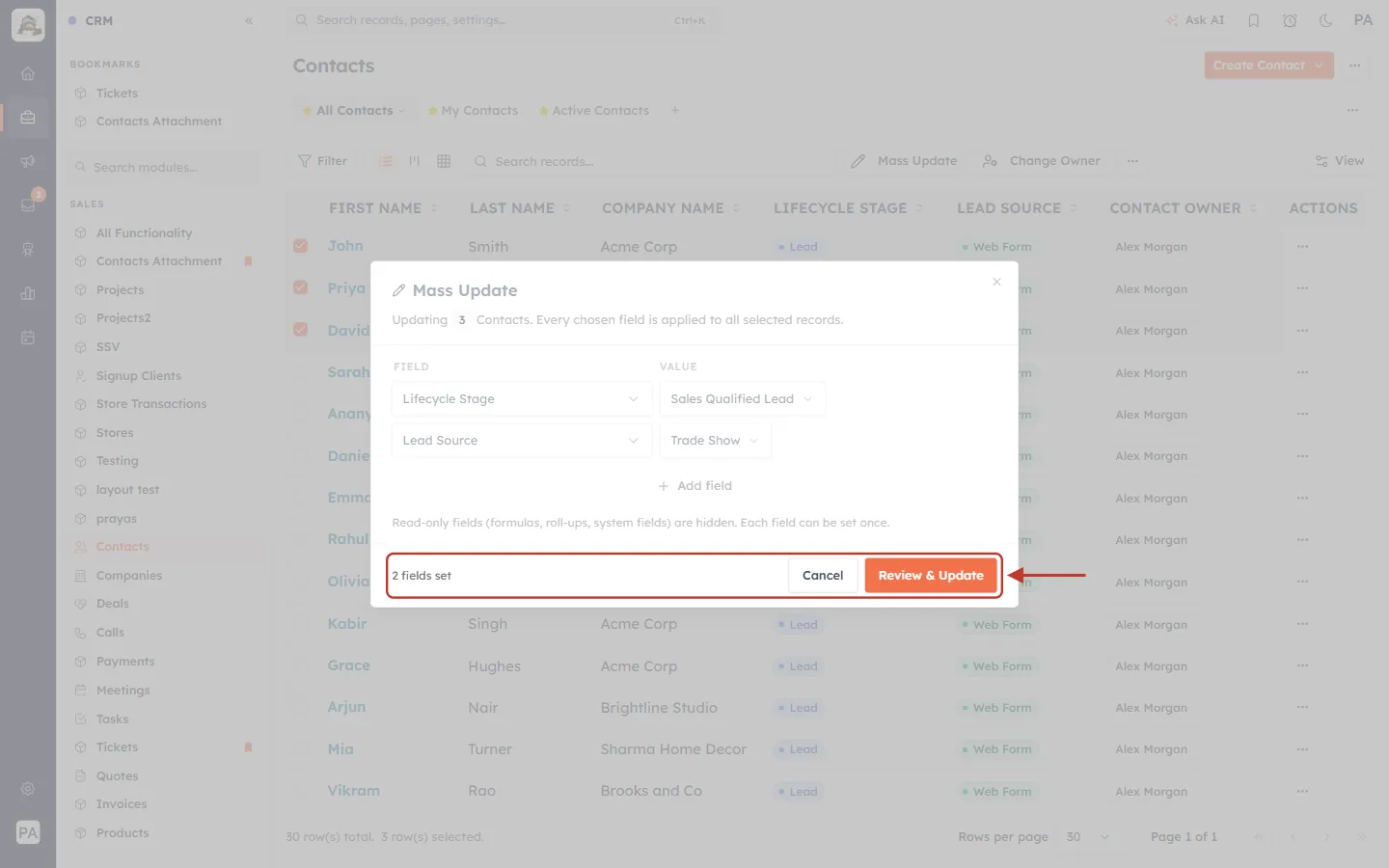Click the global search bar
Viewport: 1389px width, 868px height.
502,20
